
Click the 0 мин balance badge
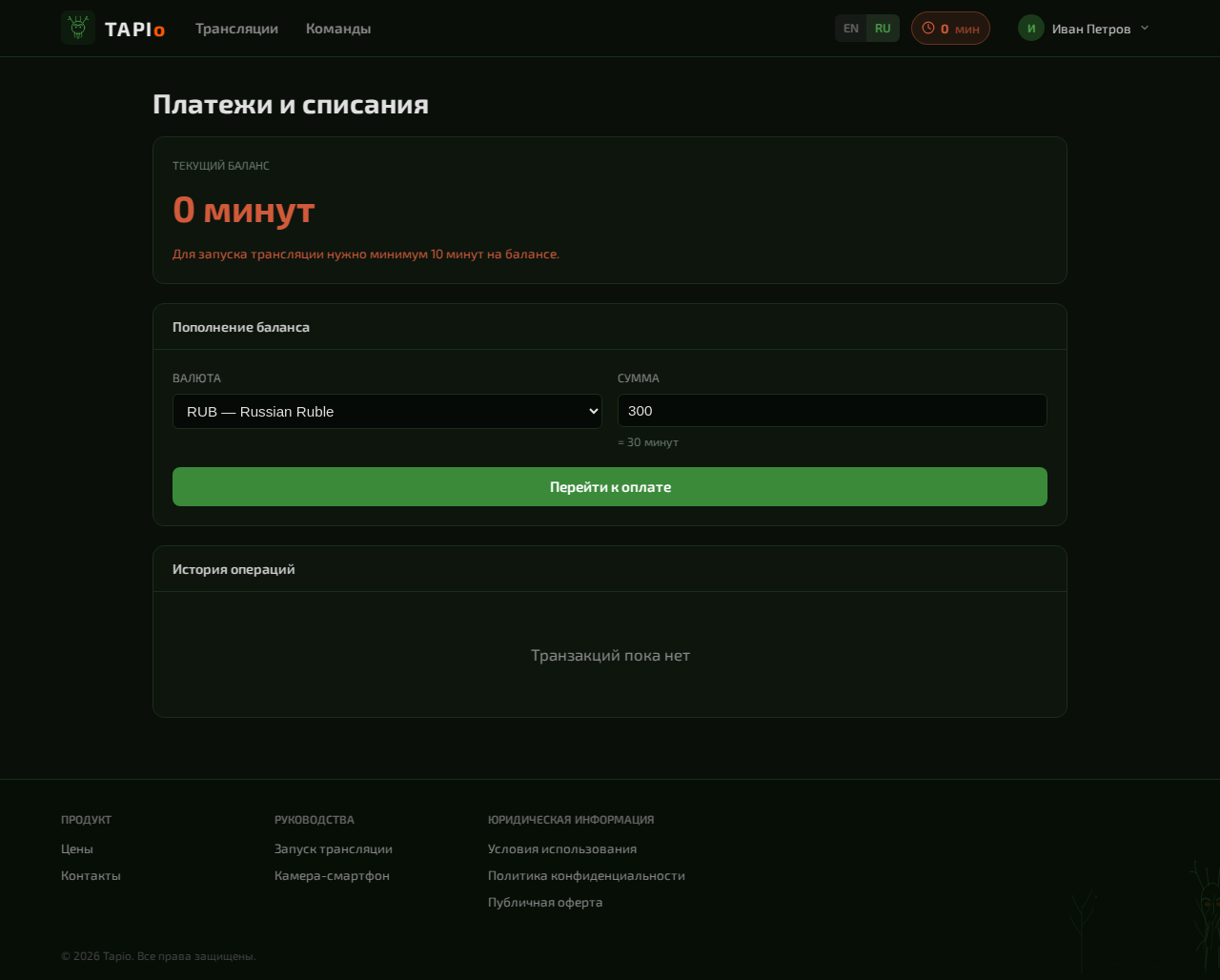950,28
